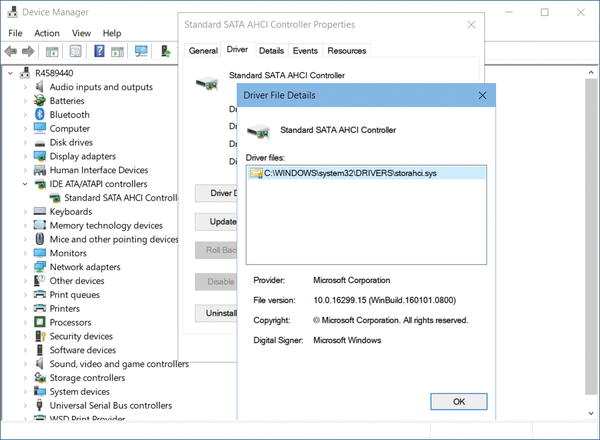Open the Action menu

pyautogui.click(x=47, y=33)
